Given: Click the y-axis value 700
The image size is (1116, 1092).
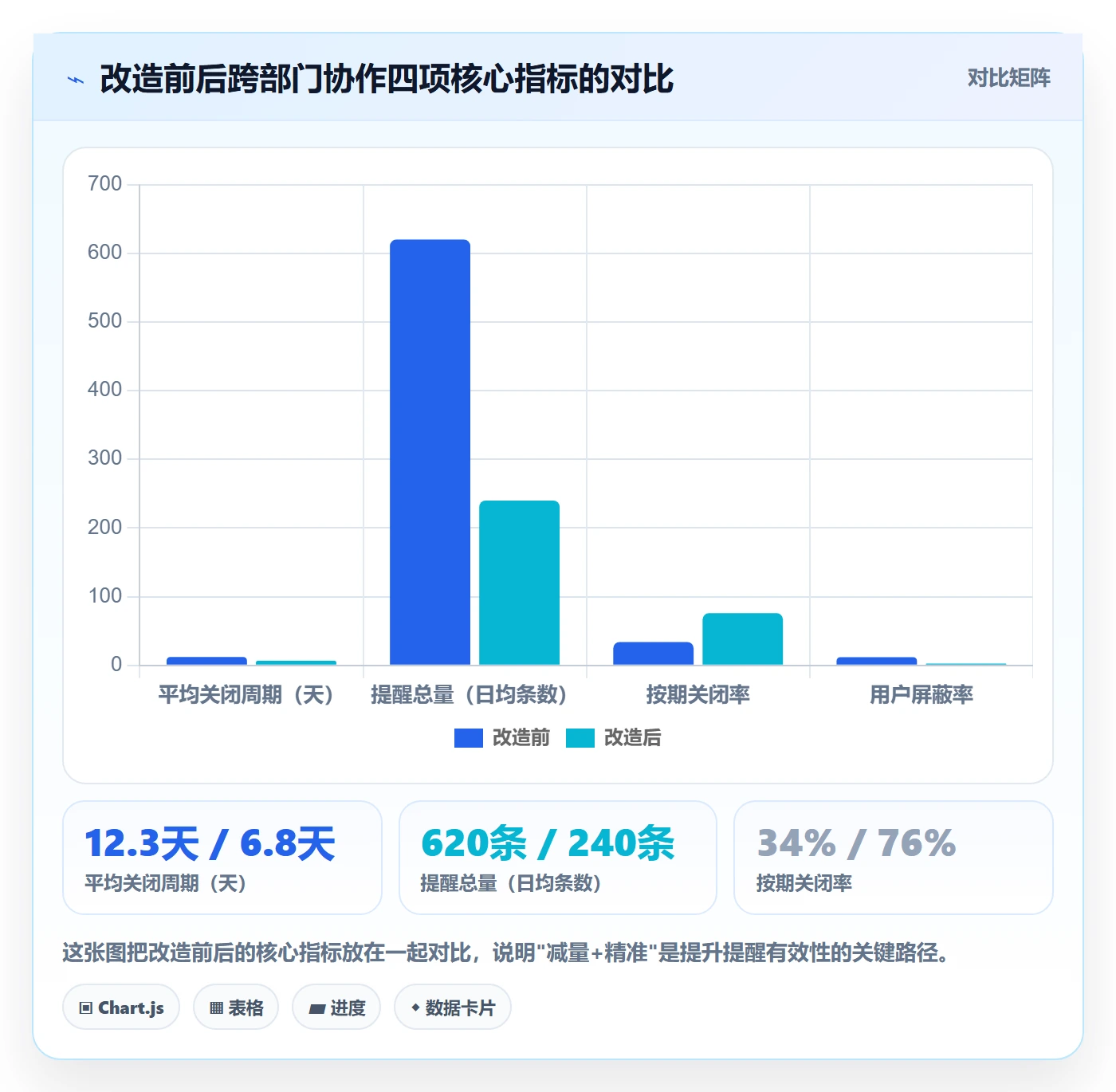Looking at the screenshot, I should point(105,184).
